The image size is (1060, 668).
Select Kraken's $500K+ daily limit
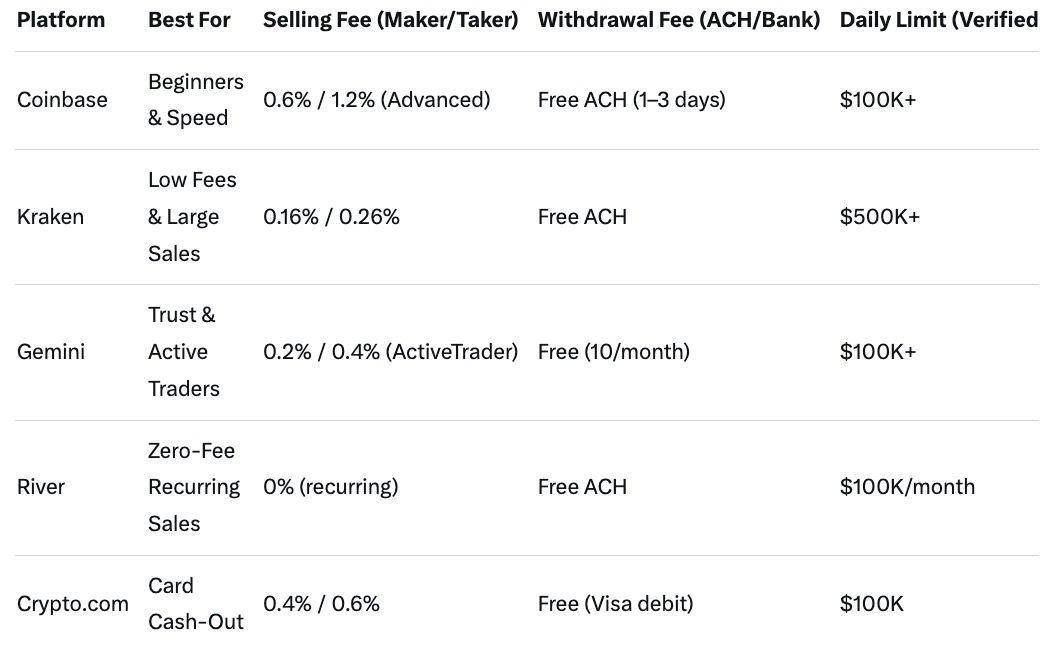pos(879,217)
